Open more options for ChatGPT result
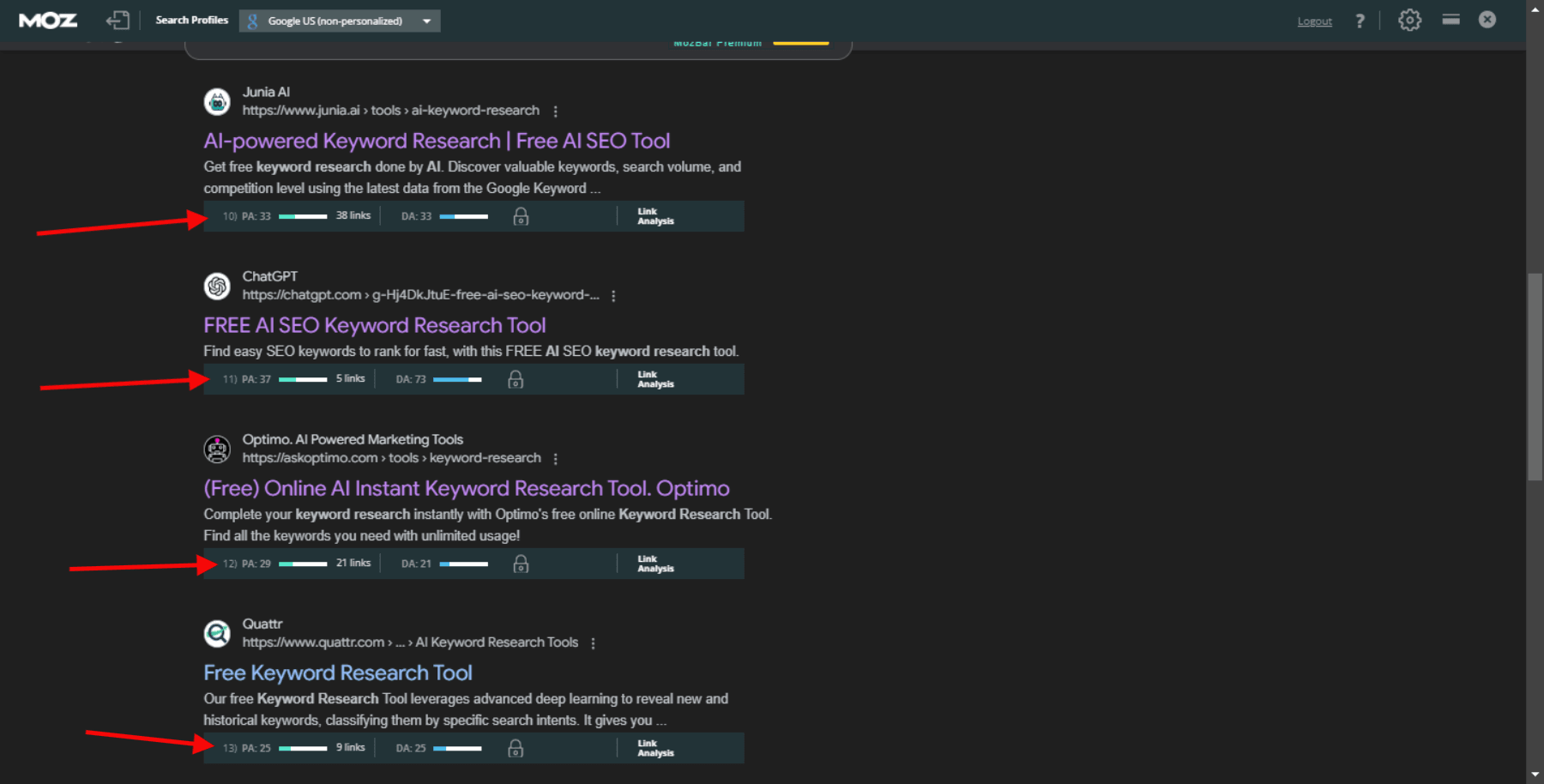This screenshot has width=1544, height=784. tap(613, 296)
